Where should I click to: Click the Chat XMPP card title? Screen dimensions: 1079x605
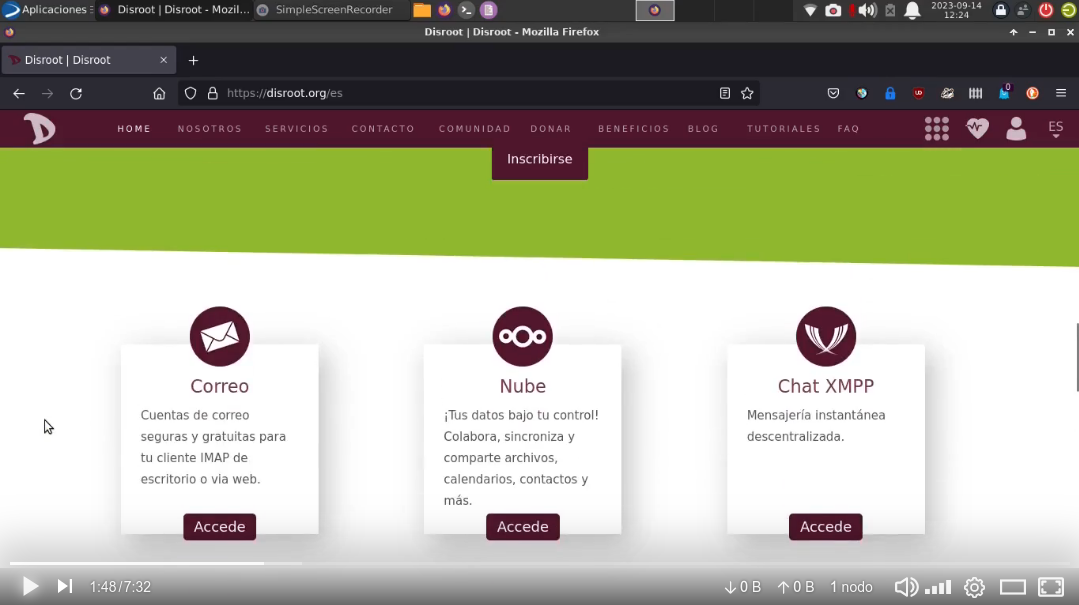pyautogui.click(x=826, y=386)
